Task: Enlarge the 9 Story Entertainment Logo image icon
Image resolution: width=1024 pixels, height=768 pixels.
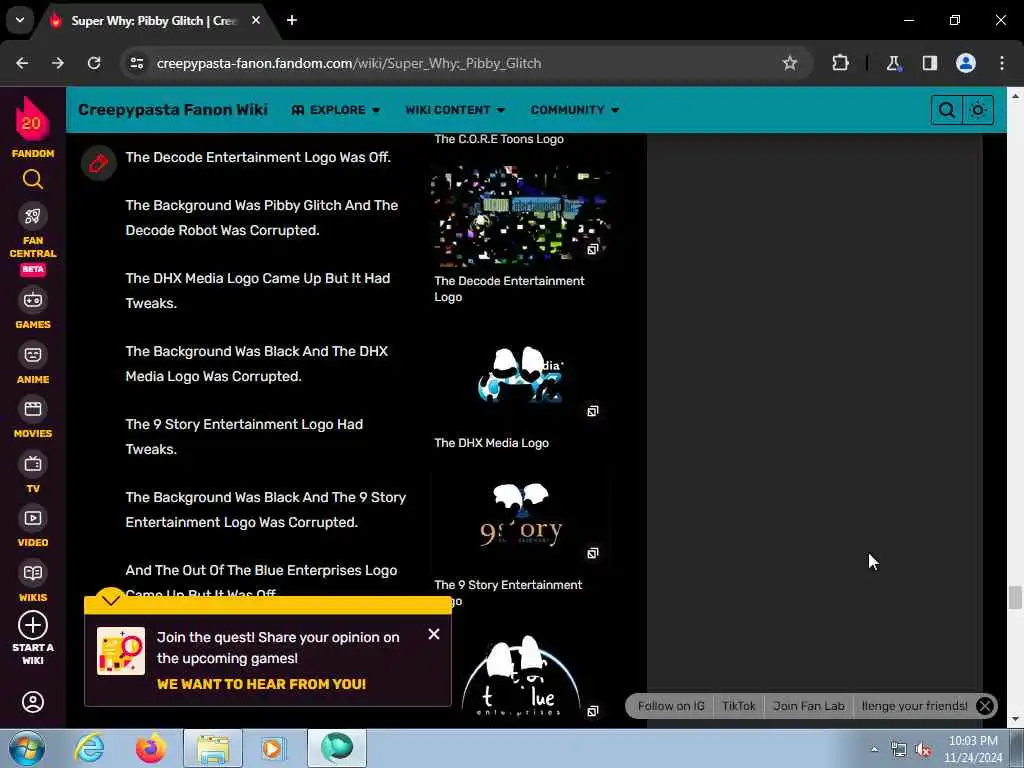Action: tap(592, 553)
